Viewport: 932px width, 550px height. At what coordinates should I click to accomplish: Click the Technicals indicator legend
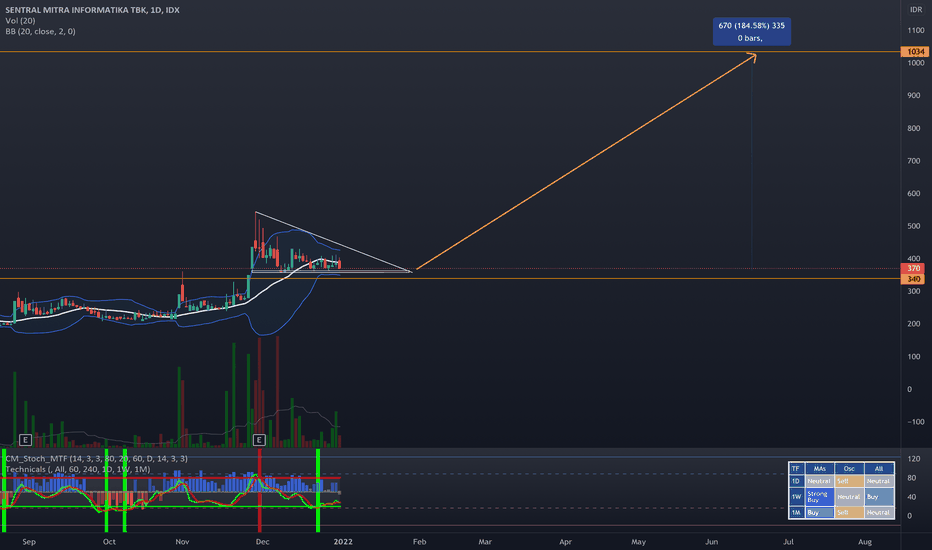[x=78, y=469]
